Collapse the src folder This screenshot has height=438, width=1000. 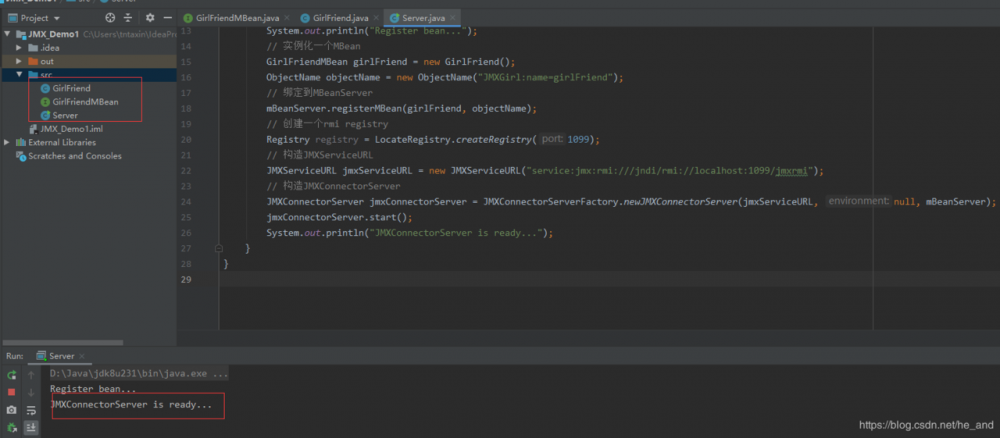point(20,75)
